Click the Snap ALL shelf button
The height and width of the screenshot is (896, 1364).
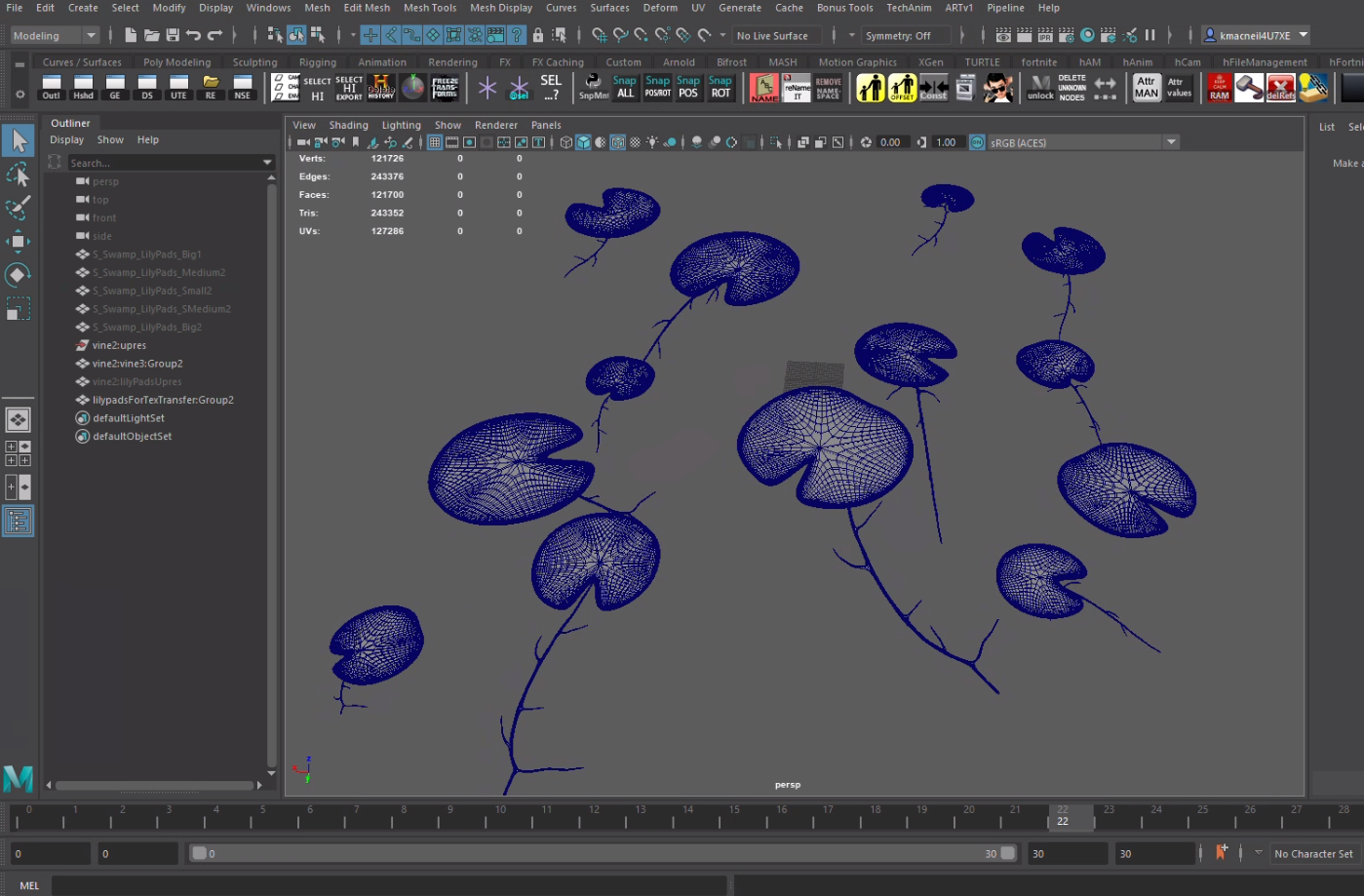(x=625, y=88)
